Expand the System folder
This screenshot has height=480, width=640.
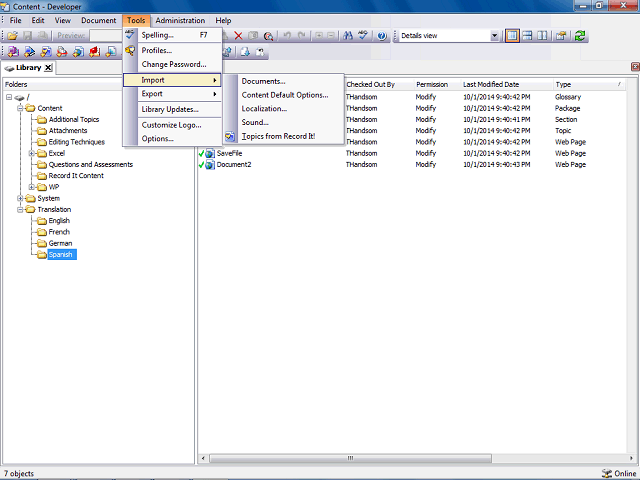pyautogui.click(x=20, y=198)
